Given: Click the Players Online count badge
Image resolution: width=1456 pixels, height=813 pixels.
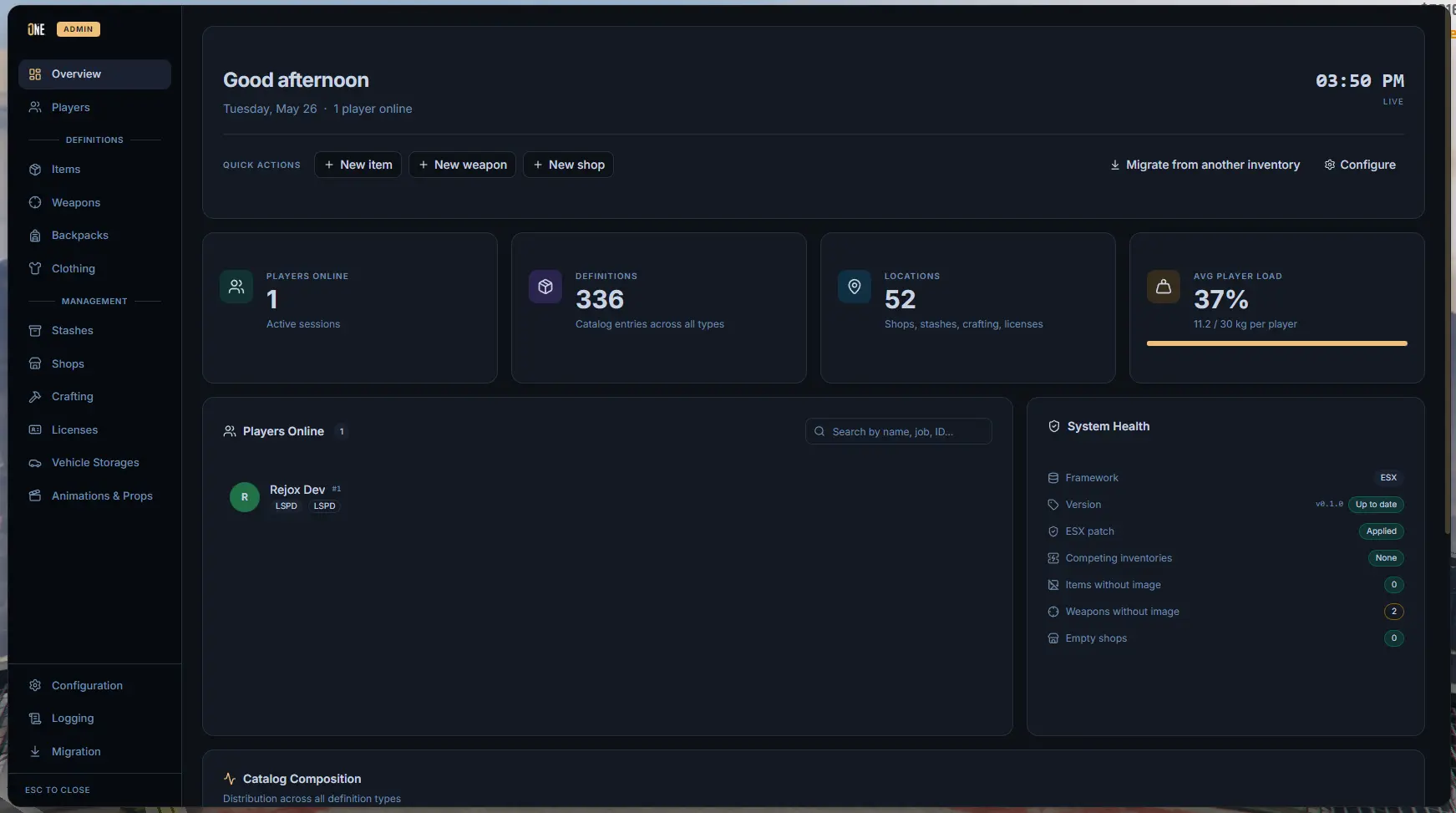Looking at the screenshot, I should click(342, 432).
